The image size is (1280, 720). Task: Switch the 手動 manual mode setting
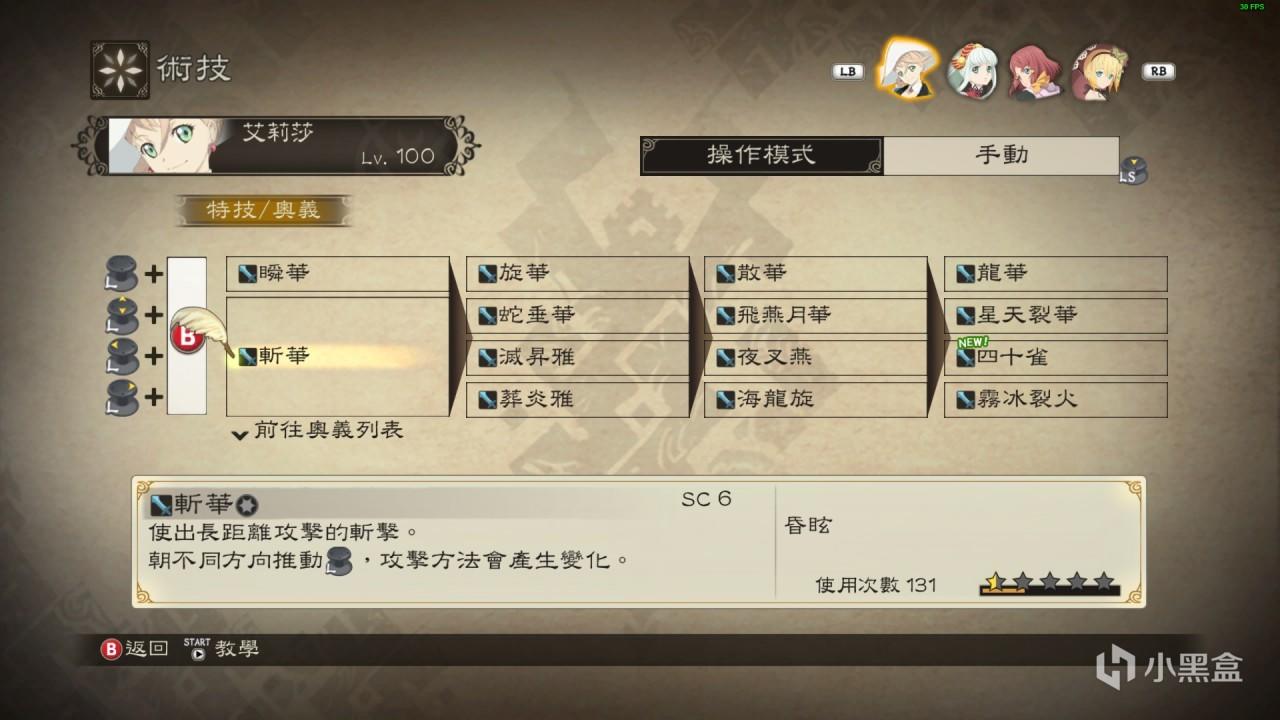click(x=1001, y=156)
